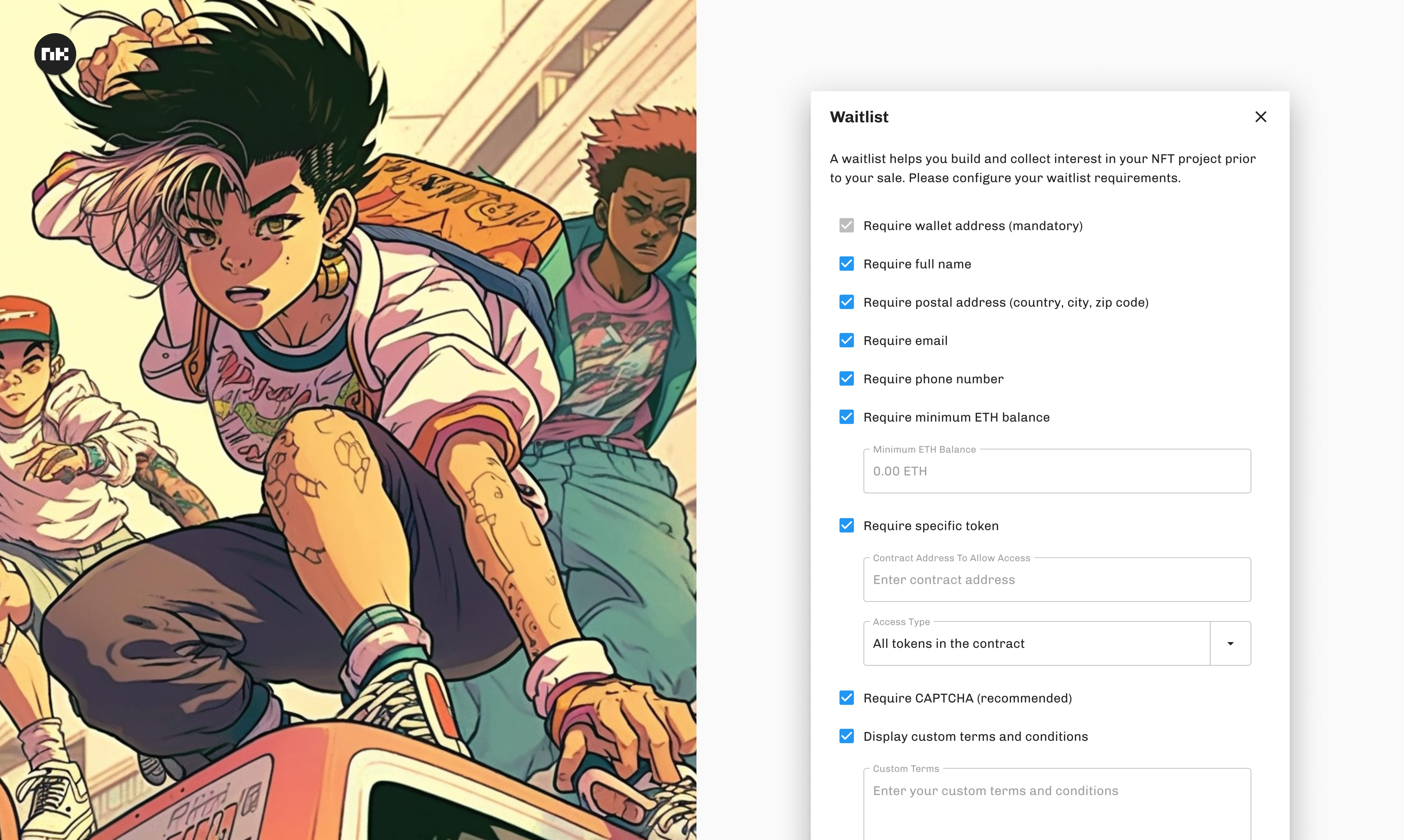Toggle Require phone number checkbox
This screenshot has width=1404, height=840.
point(846,379)
